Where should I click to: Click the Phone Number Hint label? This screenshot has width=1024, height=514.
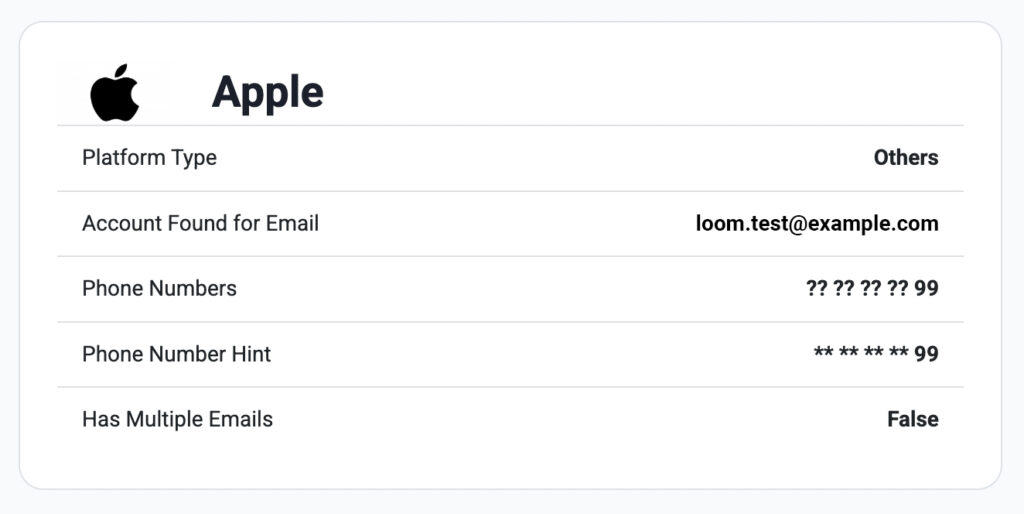[176, 353]
